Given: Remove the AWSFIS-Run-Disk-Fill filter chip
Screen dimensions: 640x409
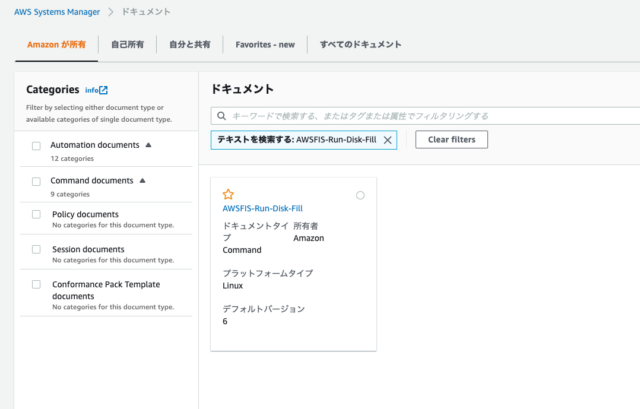Looking at the screenshot, I should click(387, 140).
